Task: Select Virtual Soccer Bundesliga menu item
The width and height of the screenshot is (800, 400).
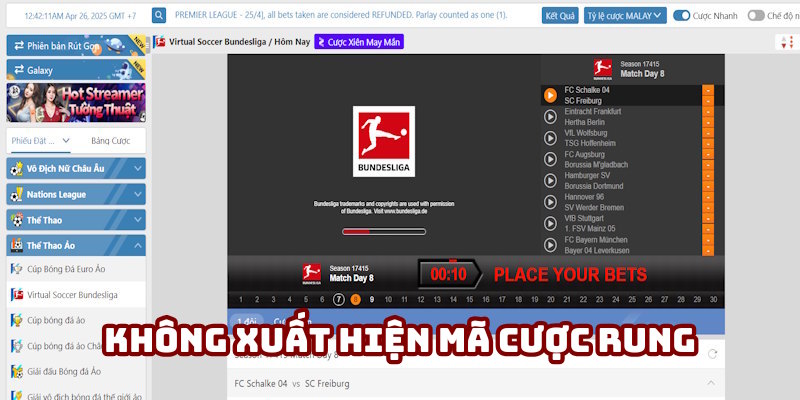Action: 76,295
